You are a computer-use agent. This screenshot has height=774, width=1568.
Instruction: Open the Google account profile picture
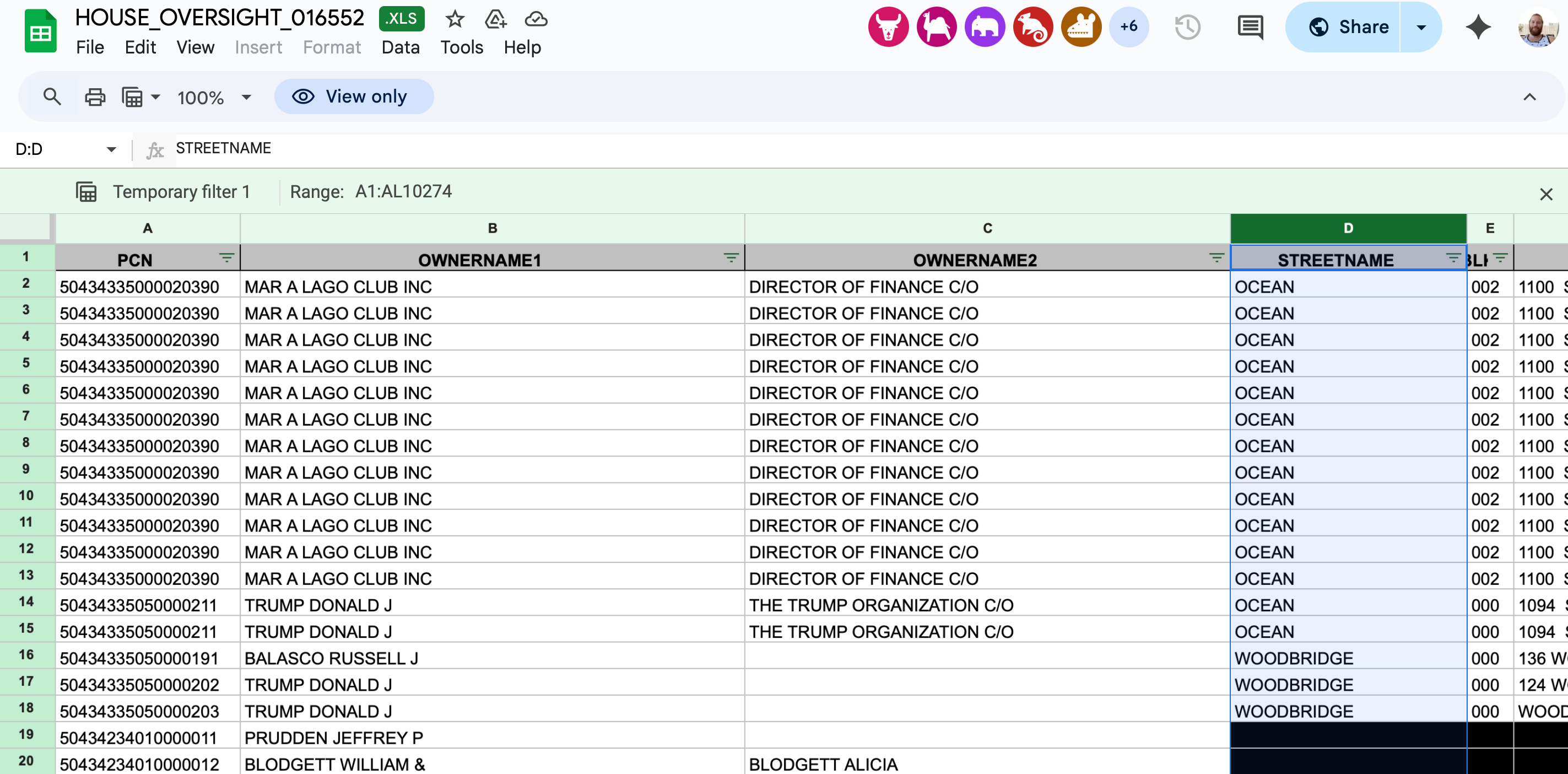1538,28
